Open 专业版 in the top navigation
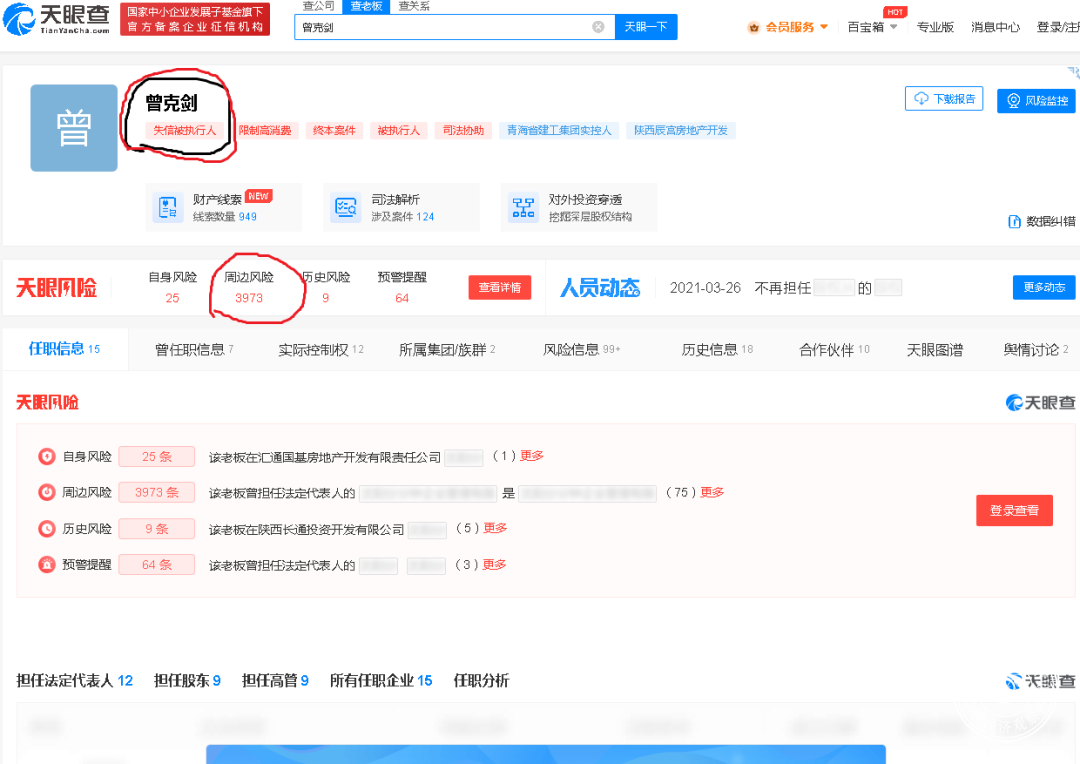Screen dimensions: 1080x764 935,27
